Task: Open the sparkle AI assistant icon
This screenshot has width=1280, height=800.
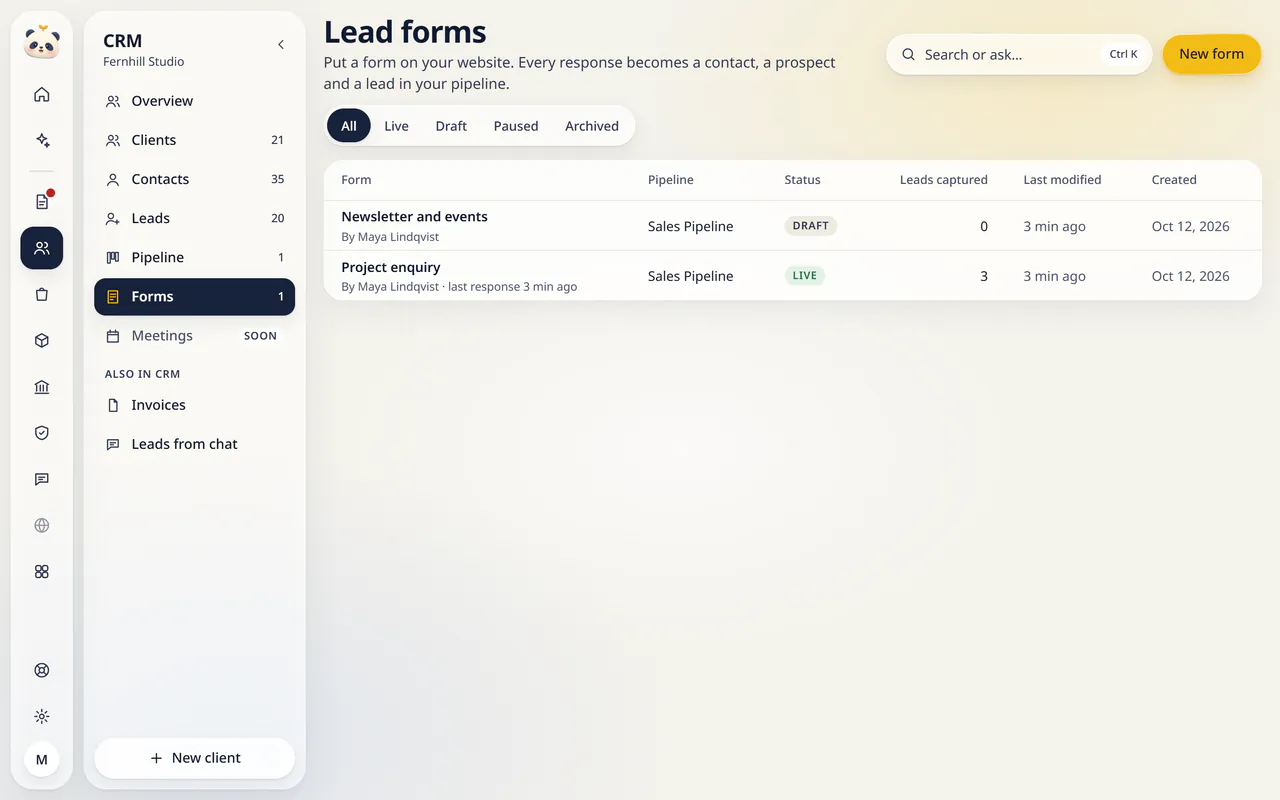Action: [42, 141]
